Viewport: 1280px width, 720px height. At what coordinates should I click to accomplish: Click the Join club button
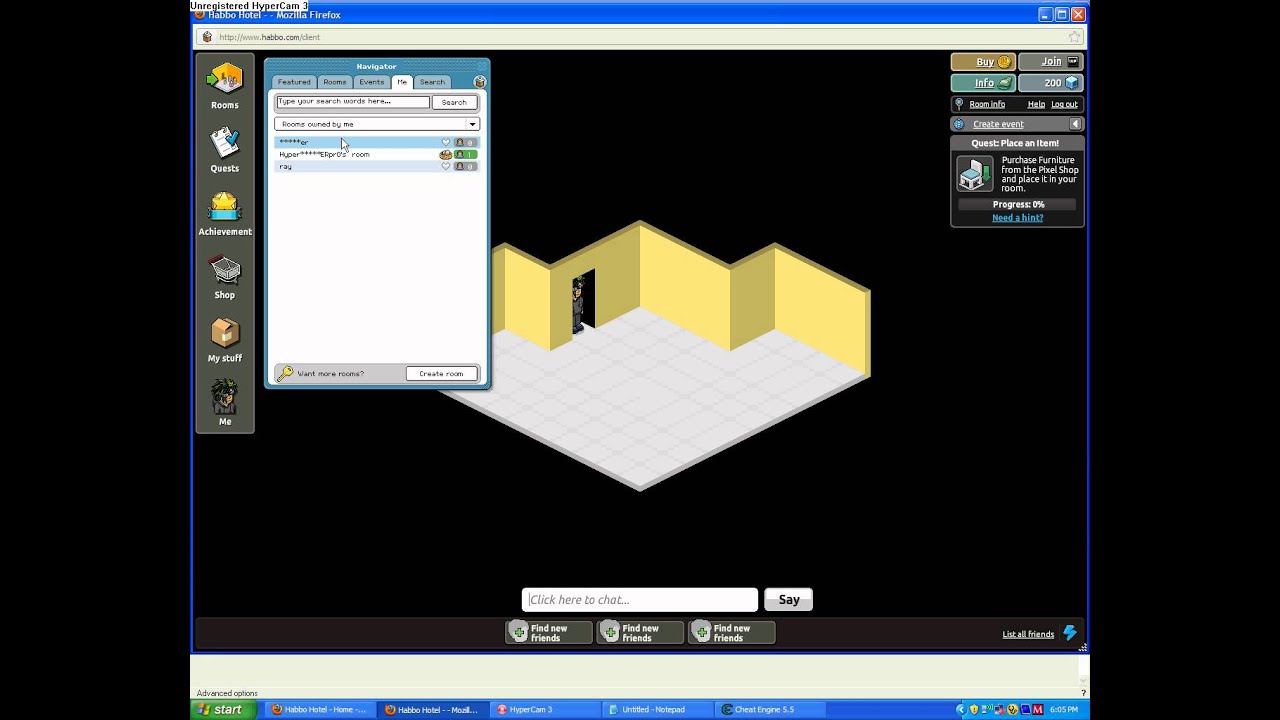click(1051, 62)
